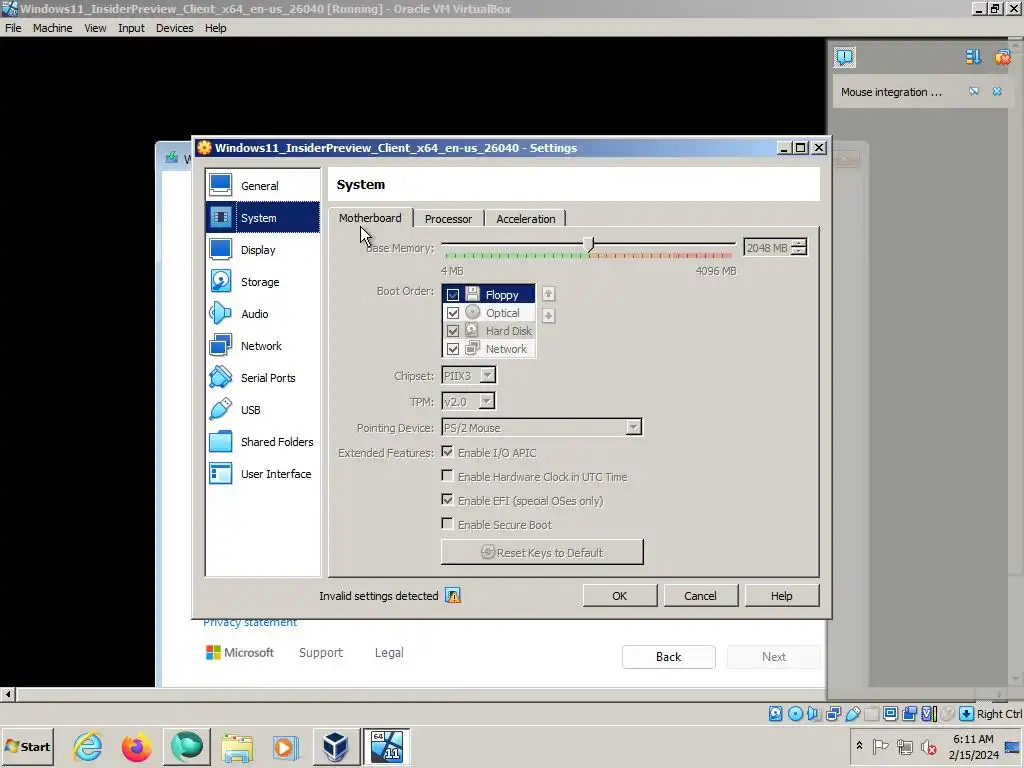This screenshot has width=1024, height=768.
Task: Open the Network settings category
Action: point(263,345)
